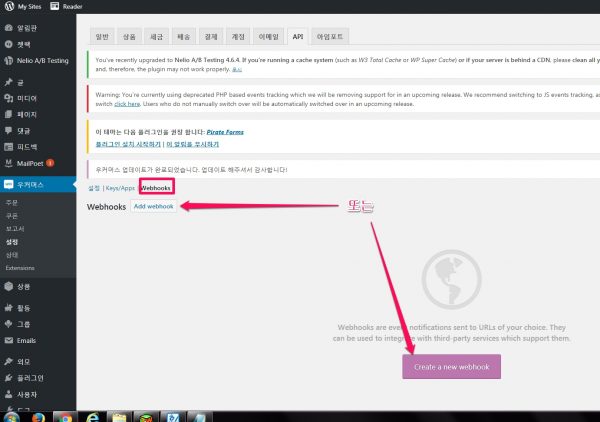
Task: Select the 일반 general settings tab
Action: (x=103, y=35)
